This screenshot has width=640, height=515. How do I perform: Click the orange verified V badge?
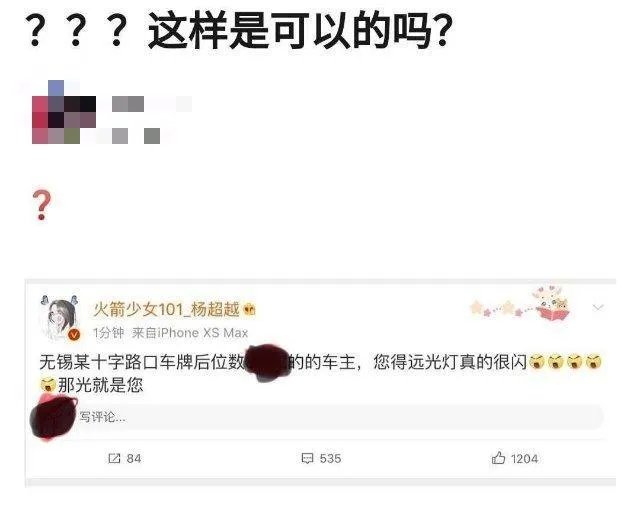[74, 335]
